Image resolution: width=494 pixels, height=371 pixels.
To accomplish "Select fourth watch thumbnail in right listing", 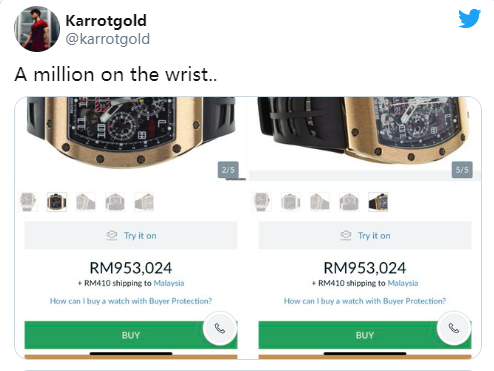I will click(349, 202).
